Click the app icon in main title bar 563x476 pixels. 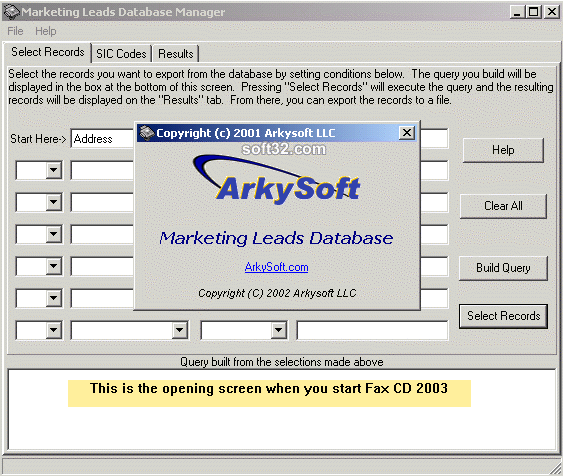click(x=11, y=11)
